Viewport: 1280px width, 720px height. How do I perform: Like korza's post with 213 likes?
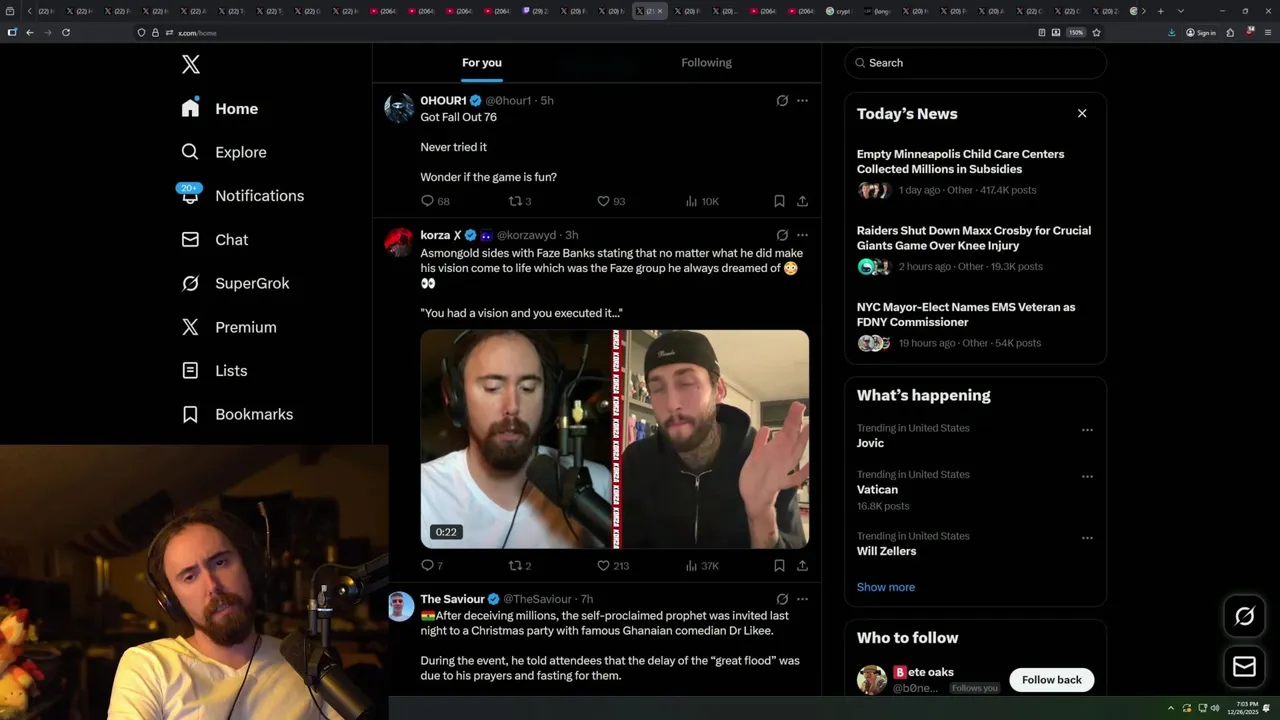click(613, 566)
